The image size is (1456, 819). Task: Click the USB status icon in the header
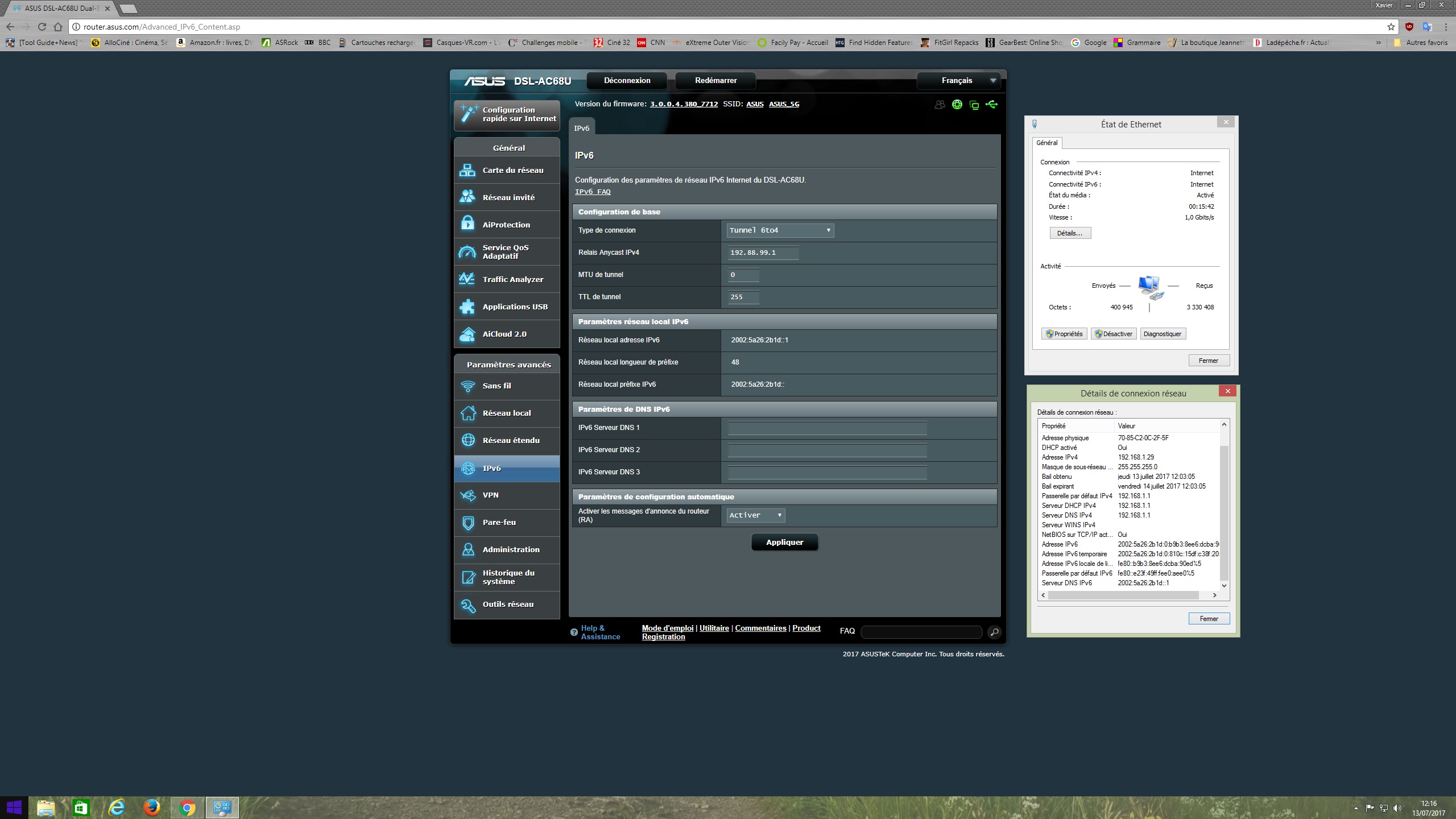pyautogui.click(x=992, y=105)
